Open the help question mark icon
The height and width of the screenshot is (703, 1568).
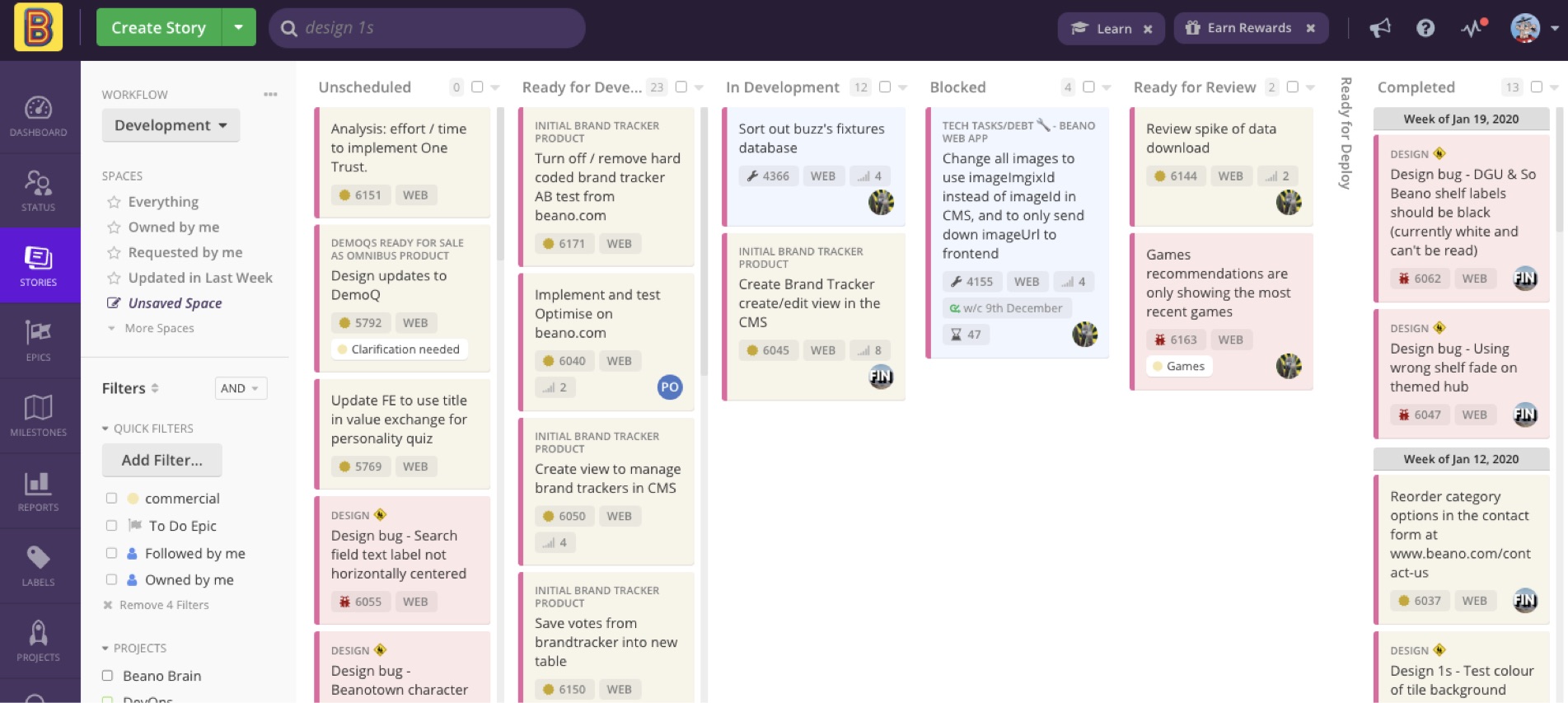[x=1425, y=28]
